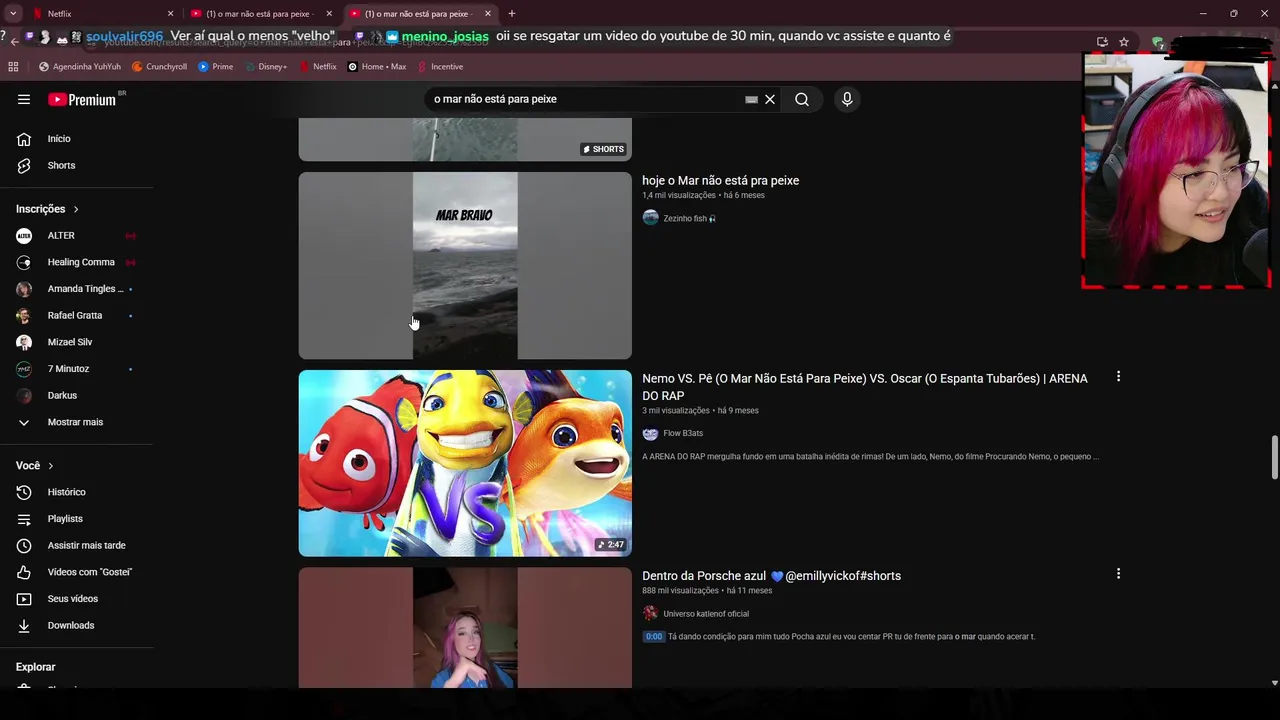Click in the search box text field
This screenshot has height=720, width=1280.
[585, 99]
